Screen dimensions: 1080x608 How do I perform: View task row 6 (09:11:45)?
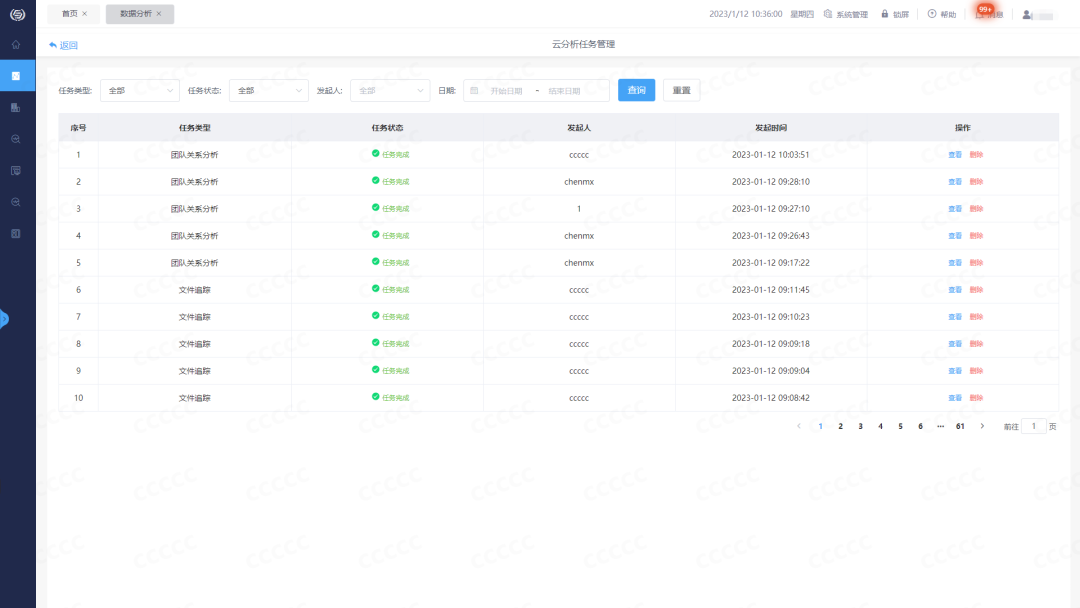(x=955, y=290)
